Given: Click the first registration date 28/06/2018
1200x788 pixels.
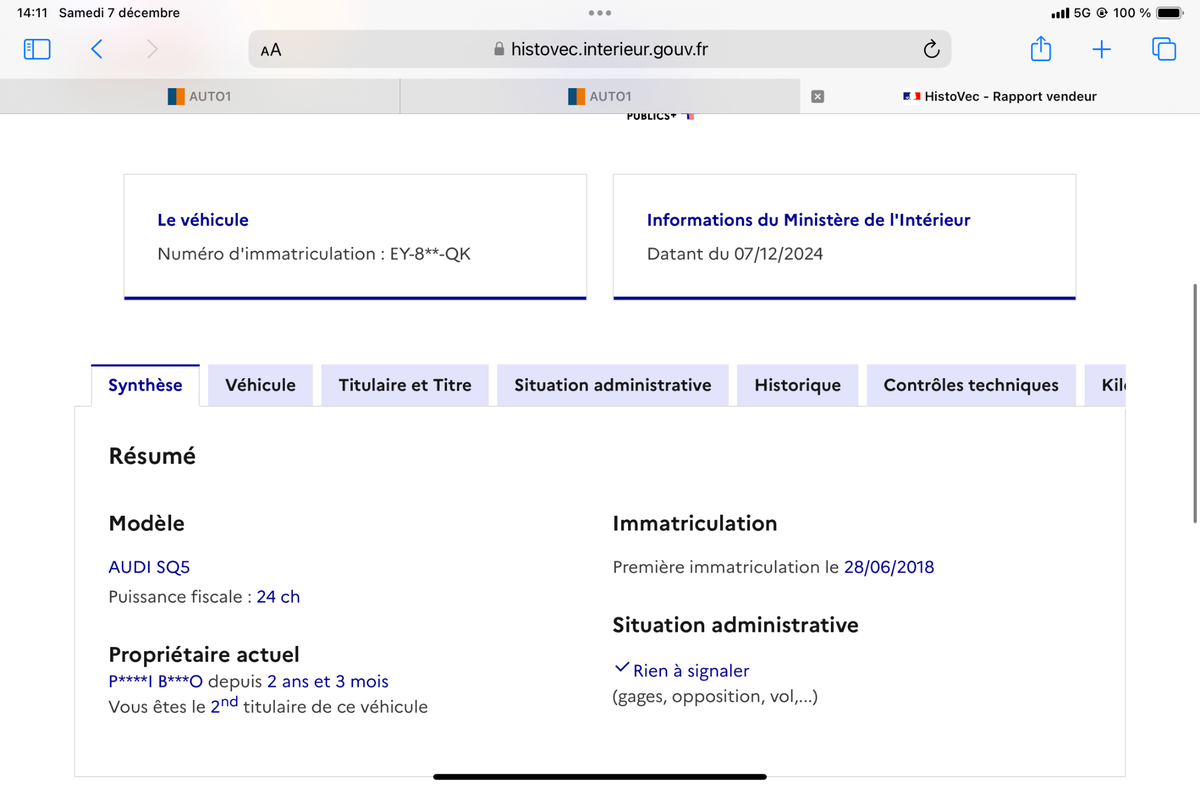Looking at the screenshot, I should (889, 567).
